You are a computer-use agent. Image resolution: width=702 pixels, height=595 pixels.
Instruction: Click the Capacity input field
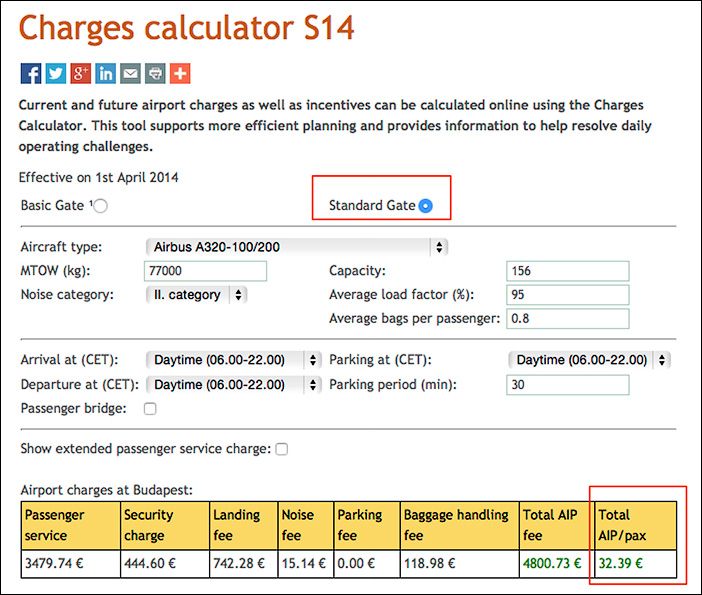tap(568, 271)
